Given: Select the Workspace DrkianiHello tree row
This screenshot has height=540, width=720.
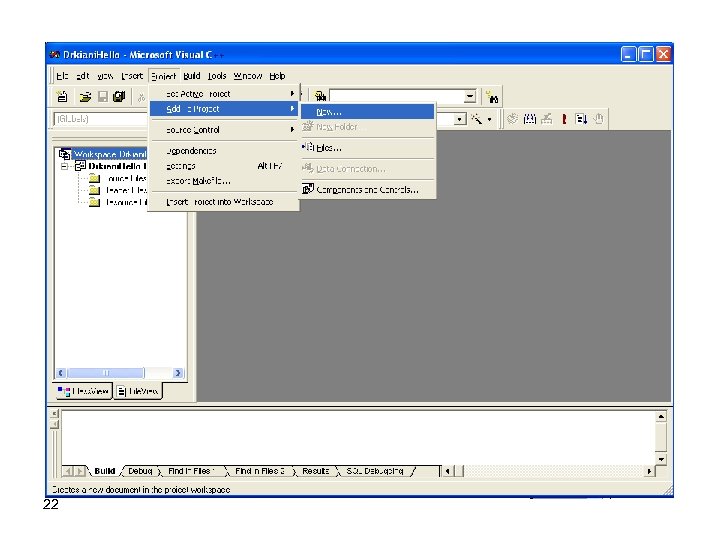Looking at the screenshot, I should [x=110, y=154].
